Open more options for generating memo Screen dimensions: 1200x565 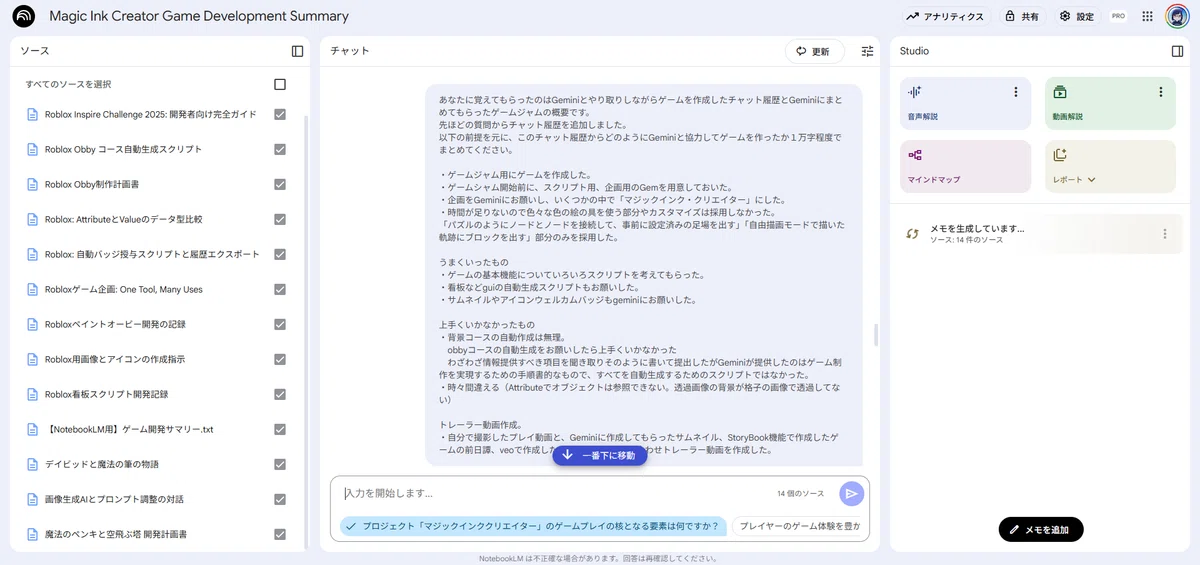tap(1165, 234)
